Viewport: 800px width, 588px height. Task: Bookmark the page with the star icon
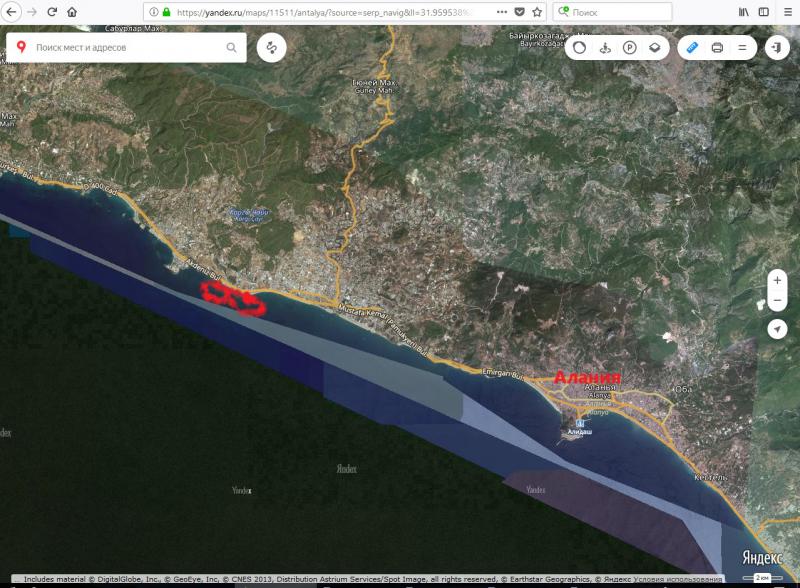pos(537,12)
